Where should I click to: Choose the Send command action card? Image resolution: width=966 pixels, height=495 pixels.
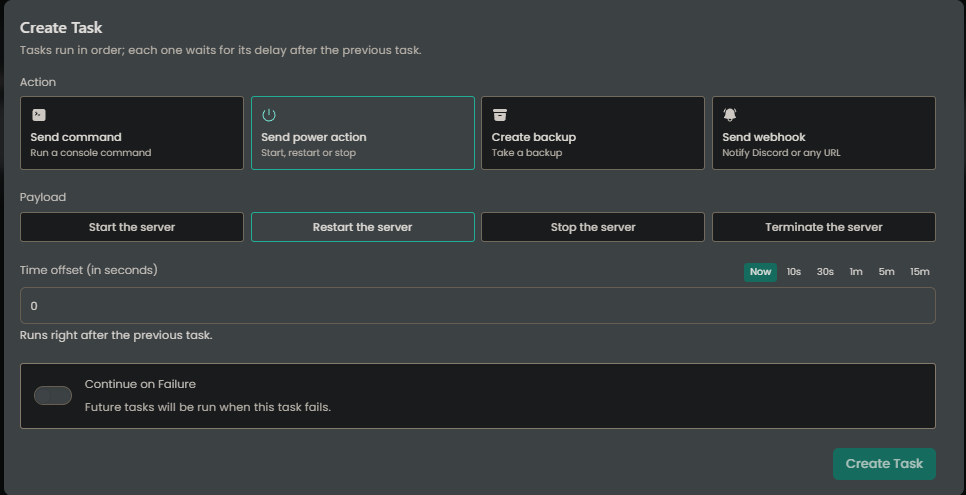pyautogui.click(x=132, y=133)
